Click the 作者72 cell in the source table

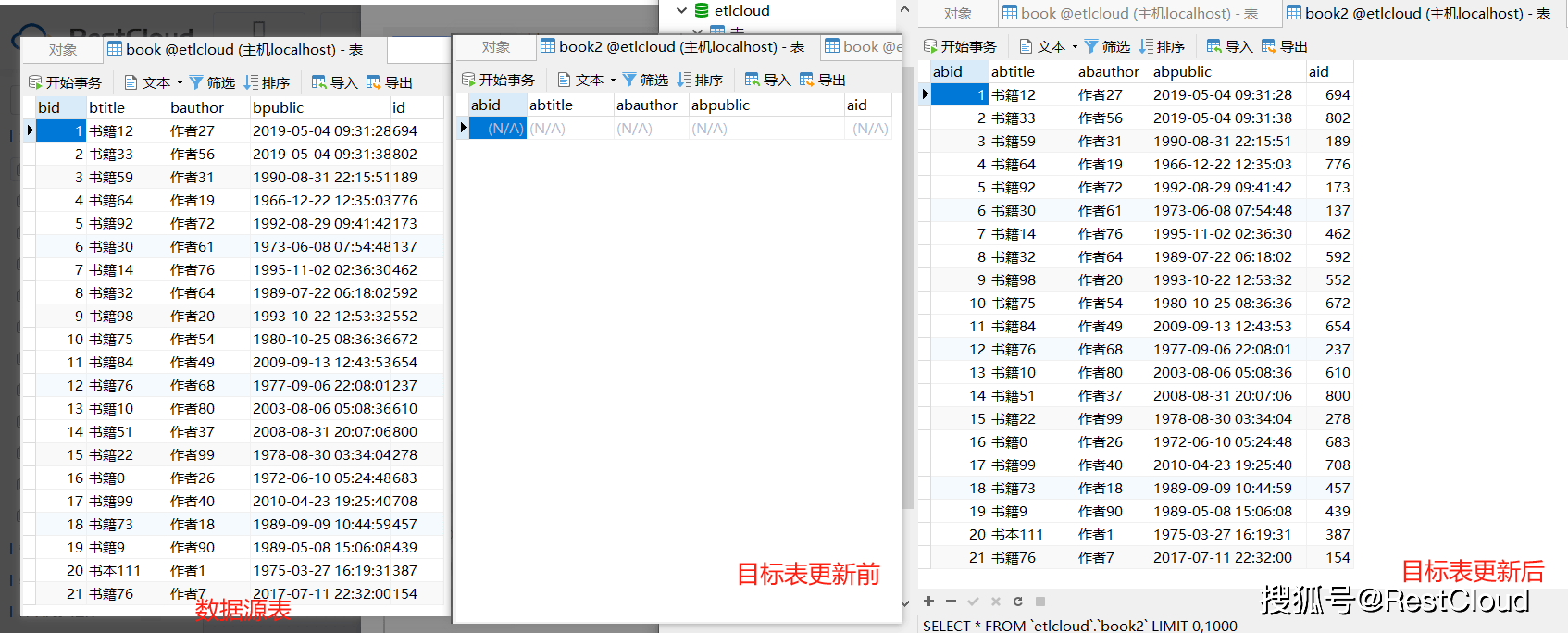click(x=208, y=223)
